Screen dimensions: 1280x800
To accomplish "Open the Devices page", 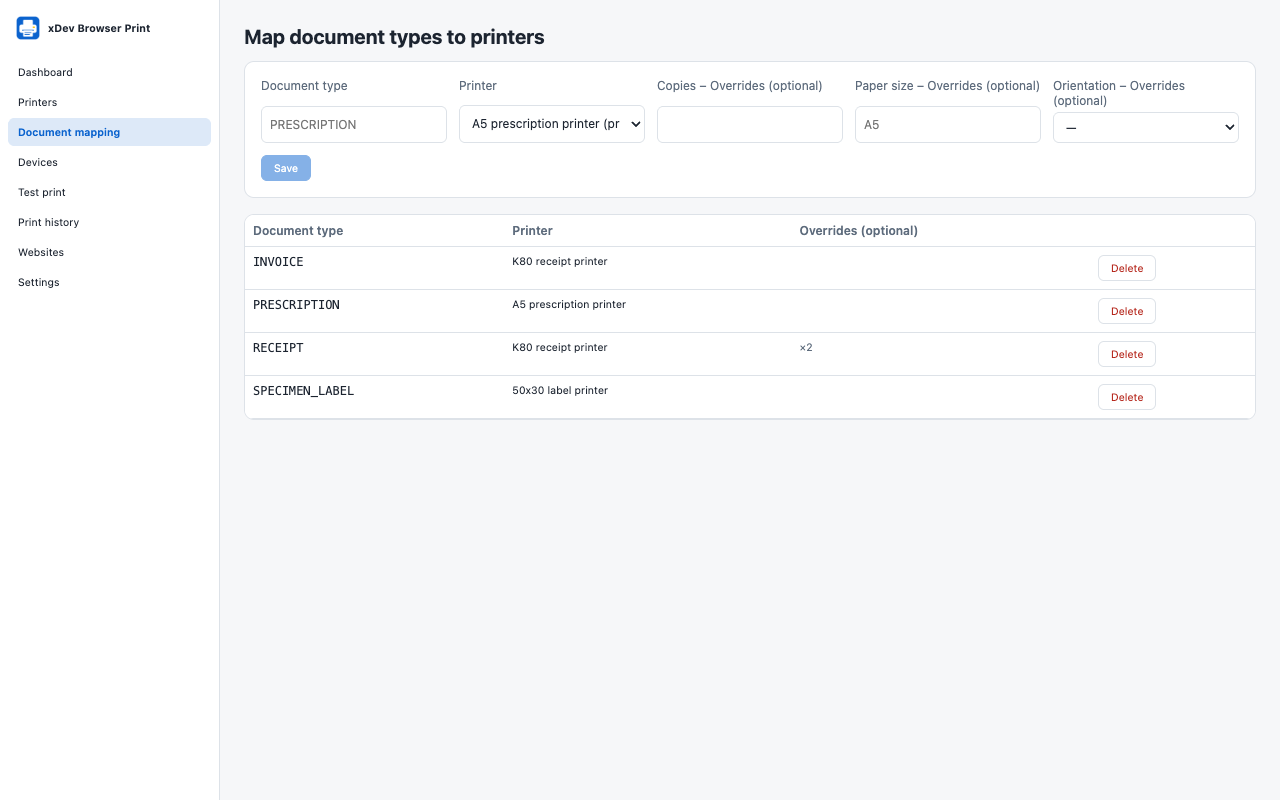I will click(x=109, y=162).
